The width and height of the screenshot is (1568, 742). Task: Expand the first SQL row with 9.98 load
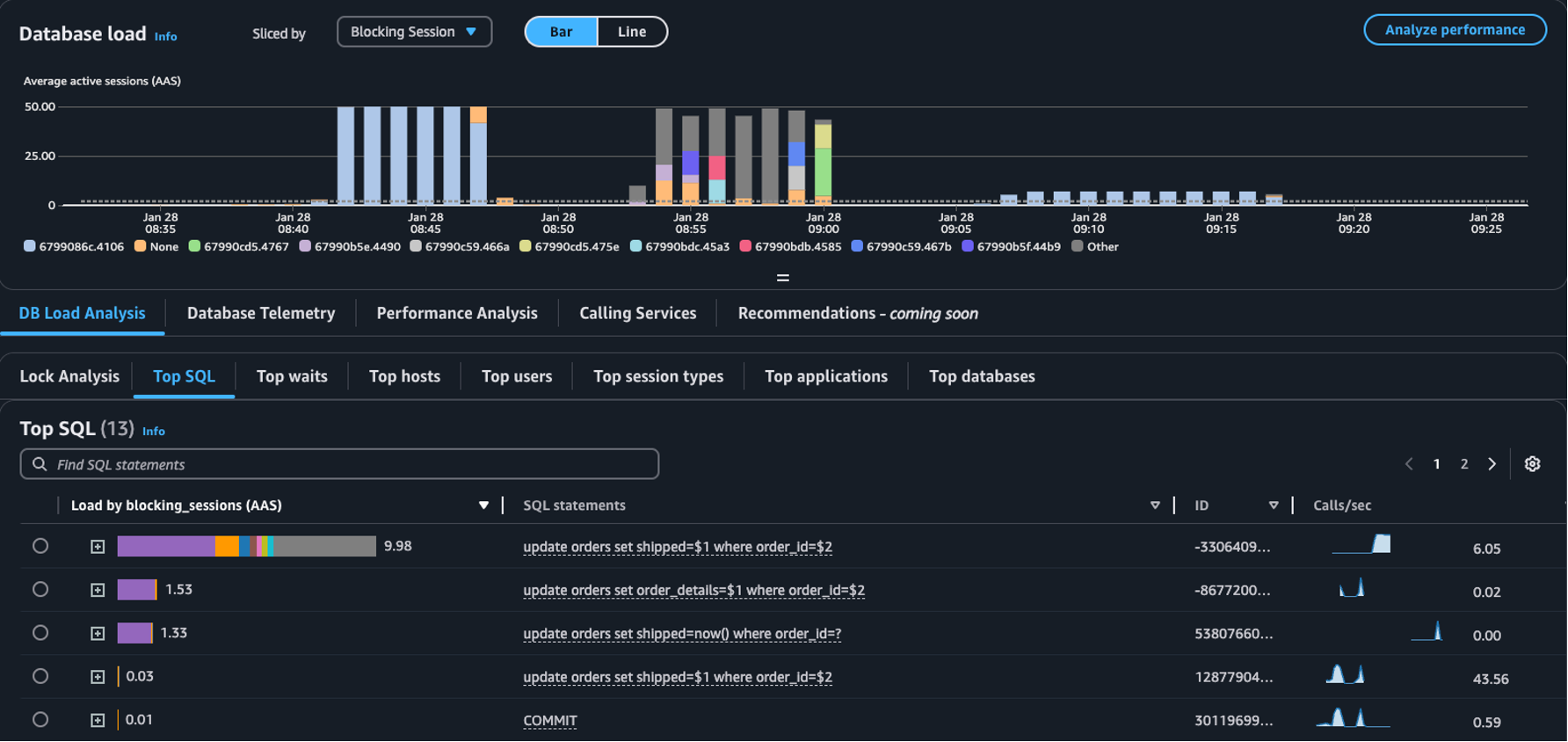point(98,547)
